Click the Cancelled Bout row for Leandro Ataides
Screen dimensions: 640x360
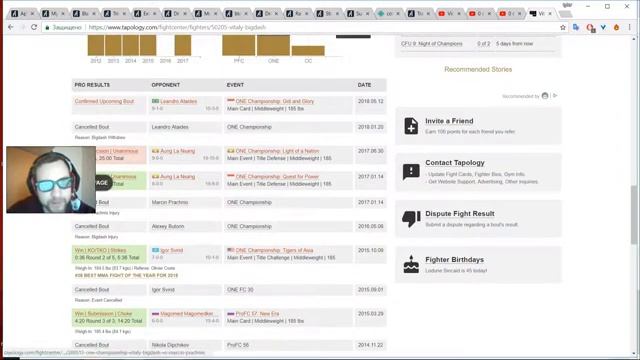coord(229,127)
